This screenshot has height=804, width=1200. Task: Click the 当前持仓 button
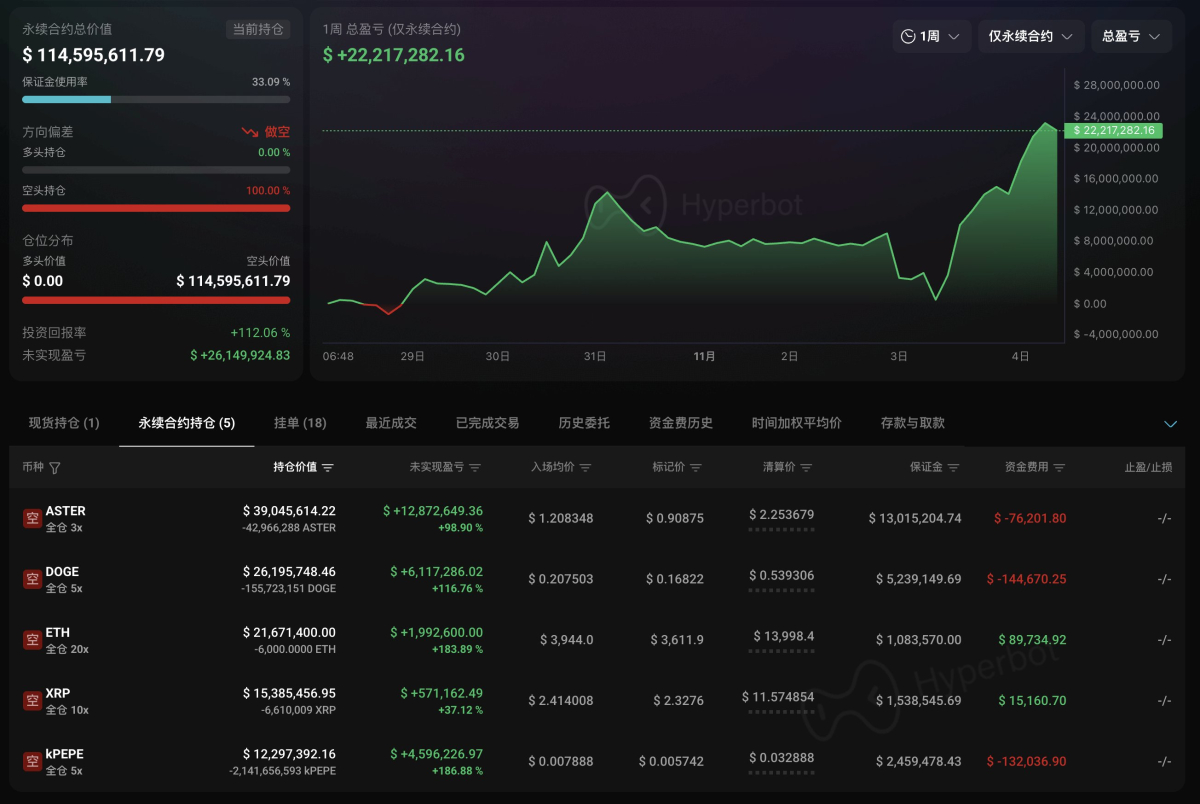pyautogui.click(x=258, y=30)
